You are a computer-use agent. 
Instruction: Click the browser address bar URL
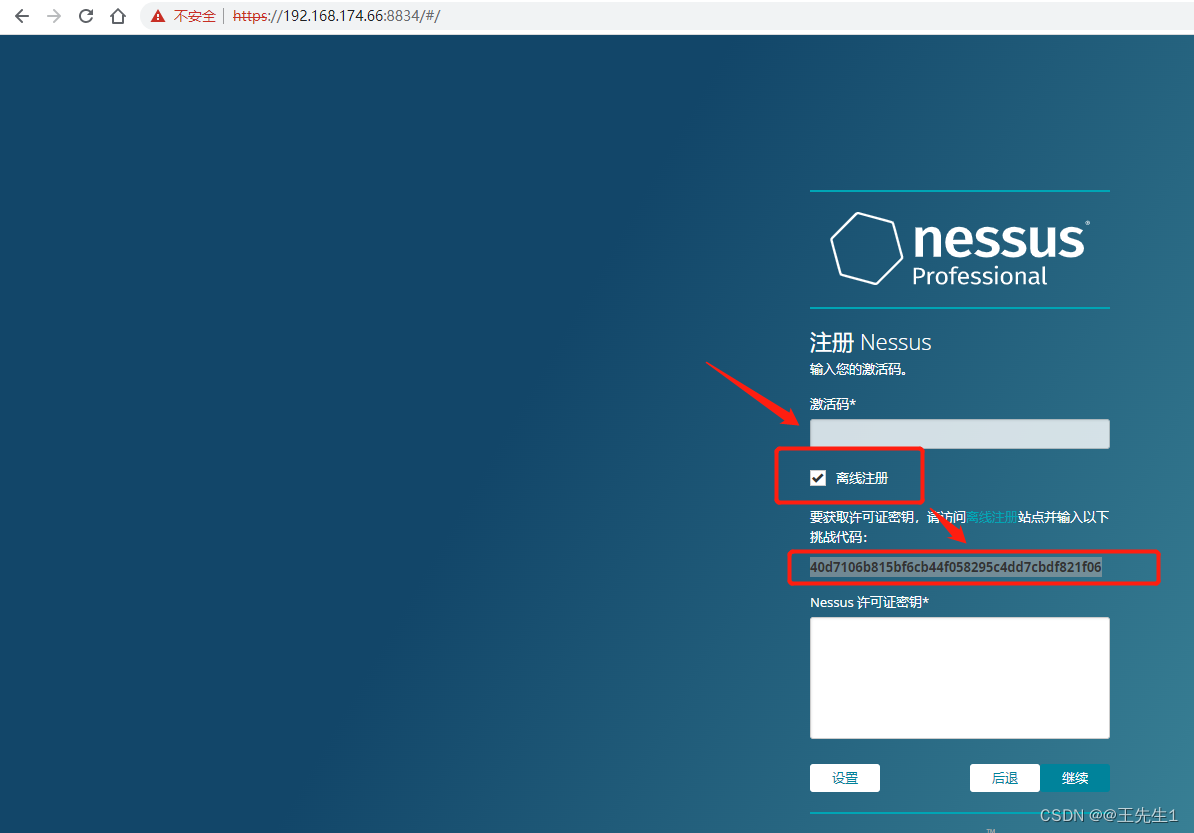337,15
